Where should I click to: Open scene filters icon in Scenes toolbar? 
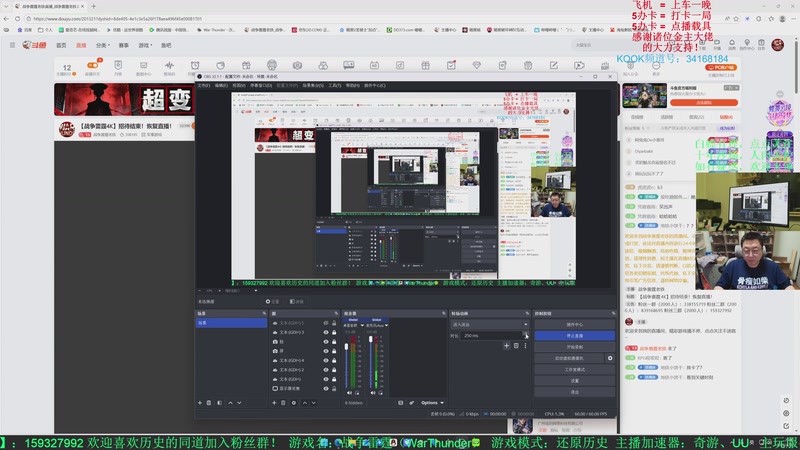219,403
